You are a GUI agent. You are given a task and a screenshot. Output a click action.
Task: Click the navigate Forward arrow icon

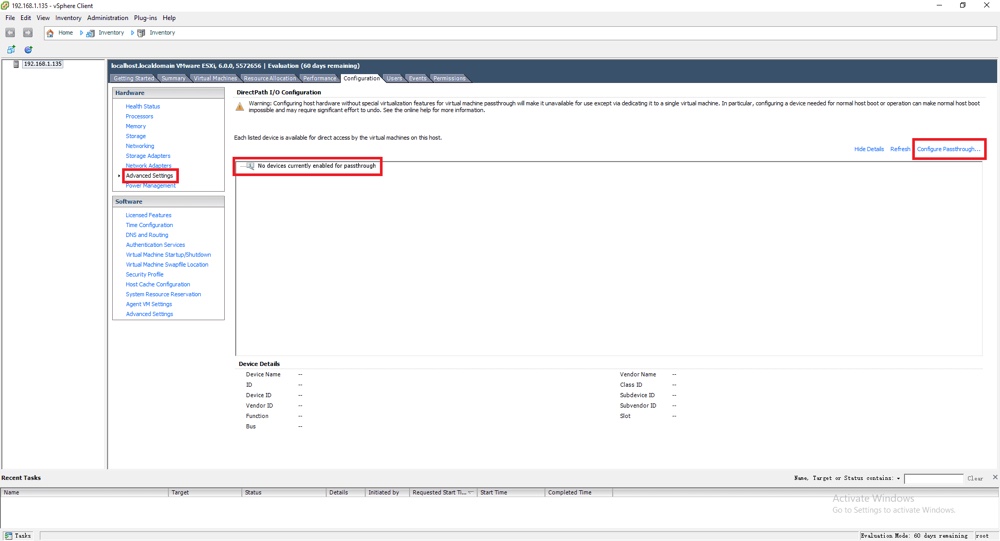[x=27, y=33]
